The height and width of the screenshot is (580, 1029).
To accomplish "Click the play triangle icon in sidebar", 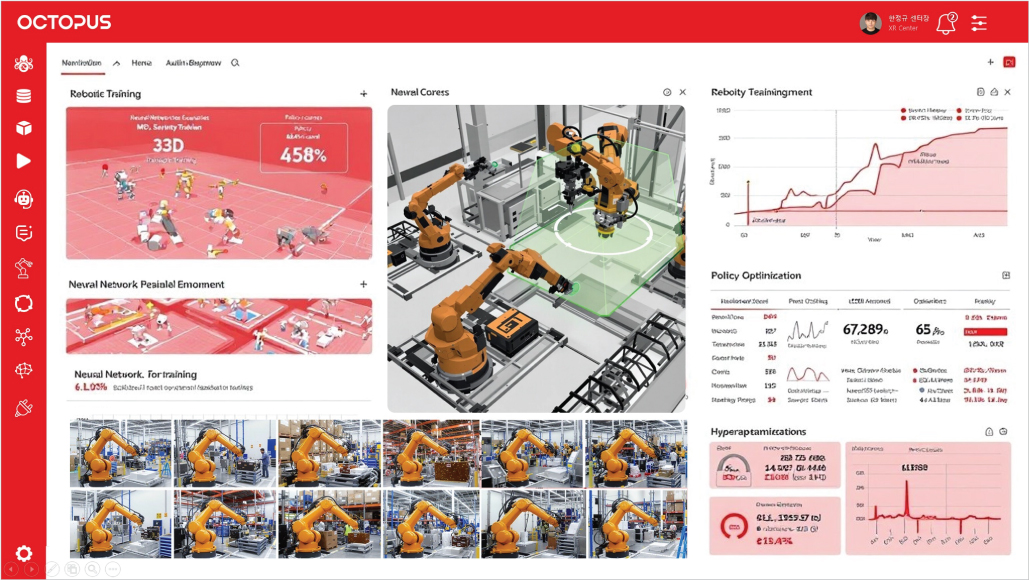I will (x=24, y=161).
